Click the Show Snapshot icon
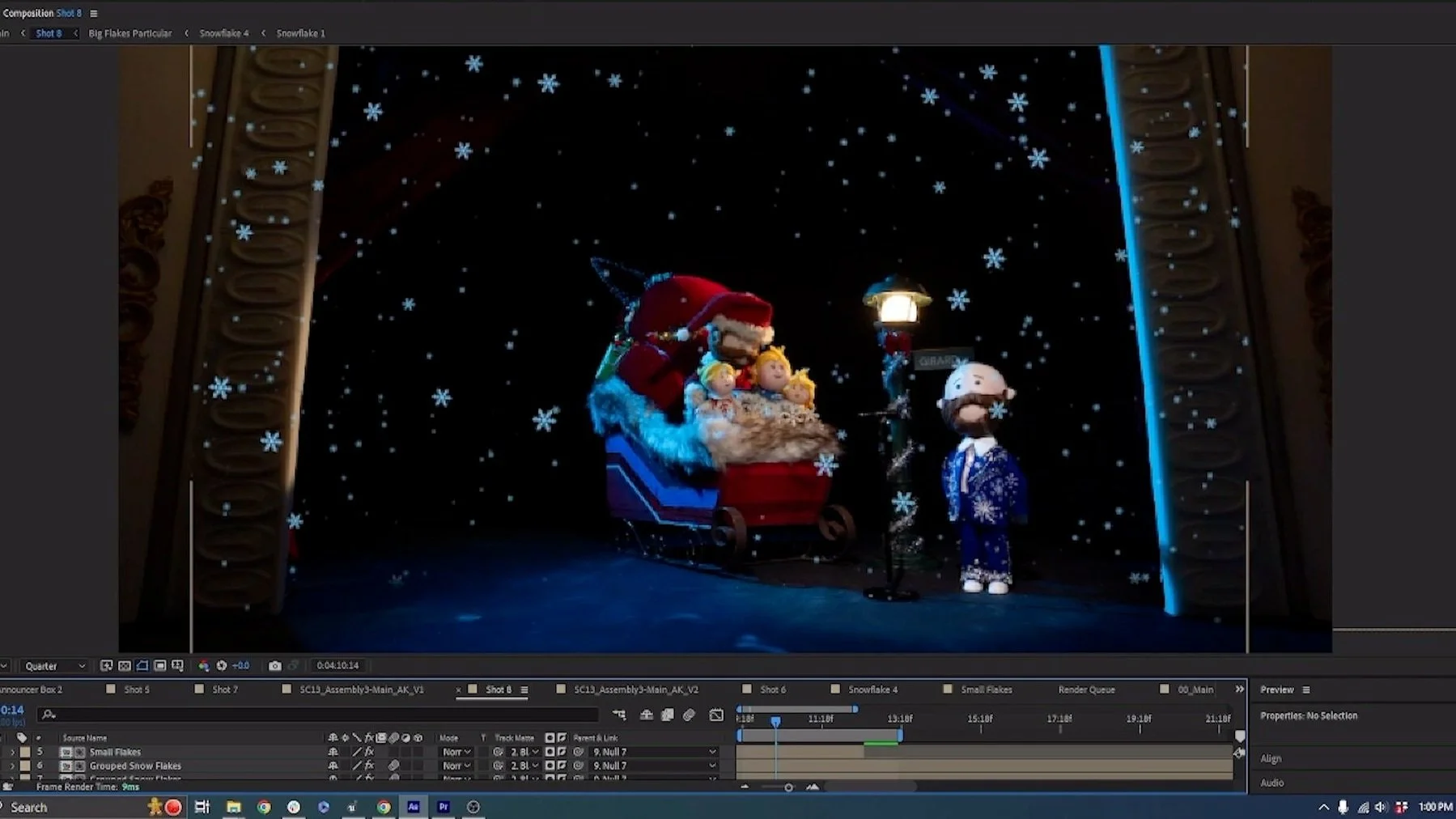Image resolution: width=1456 pixels, height=819 pixels. tap(294, 665)
